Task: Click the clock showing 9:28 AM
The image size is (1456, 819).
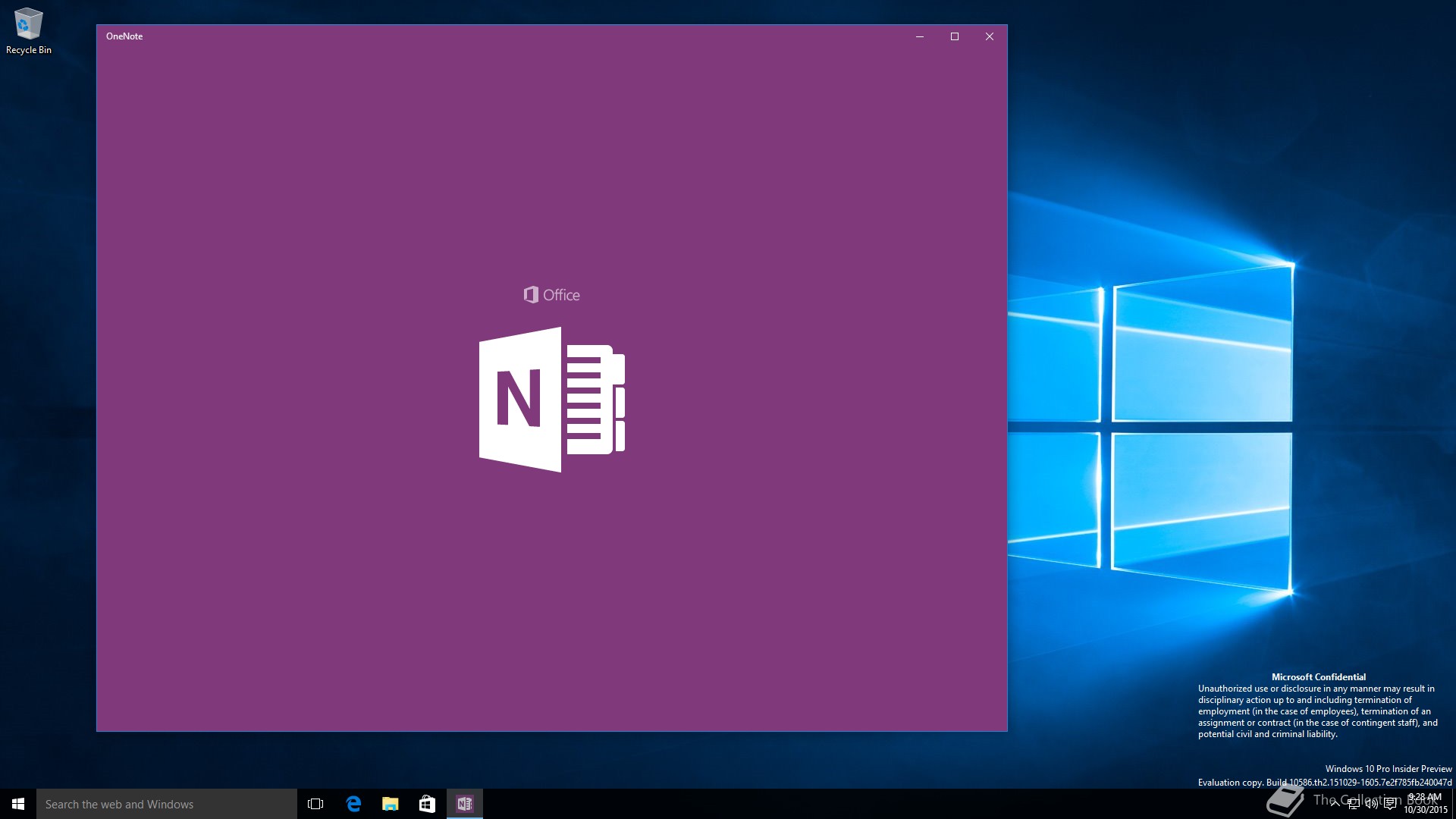Action: pyautogui.click(x=1425, y=804)
